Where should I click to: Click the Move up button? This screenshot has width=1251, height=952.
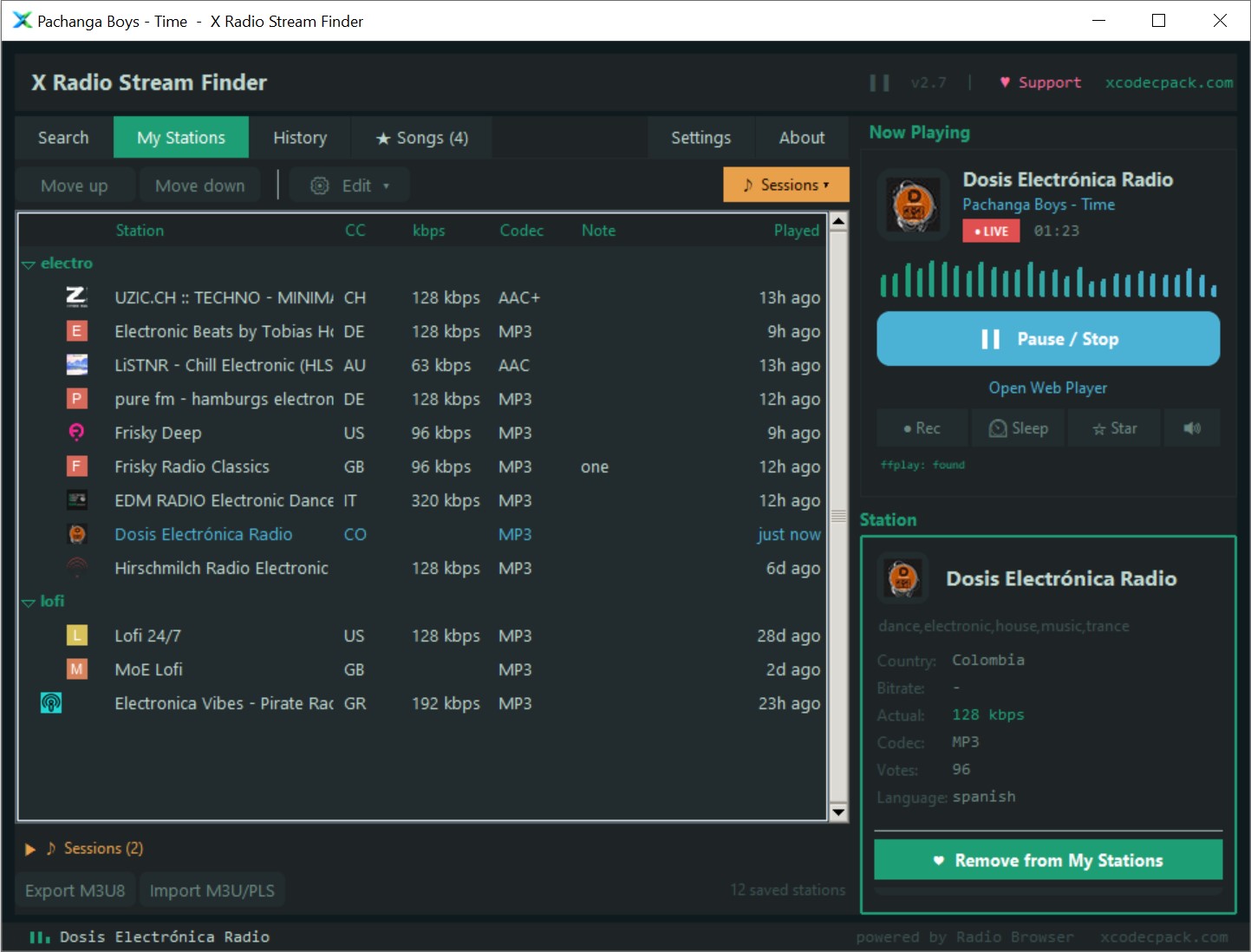(75, 186)
